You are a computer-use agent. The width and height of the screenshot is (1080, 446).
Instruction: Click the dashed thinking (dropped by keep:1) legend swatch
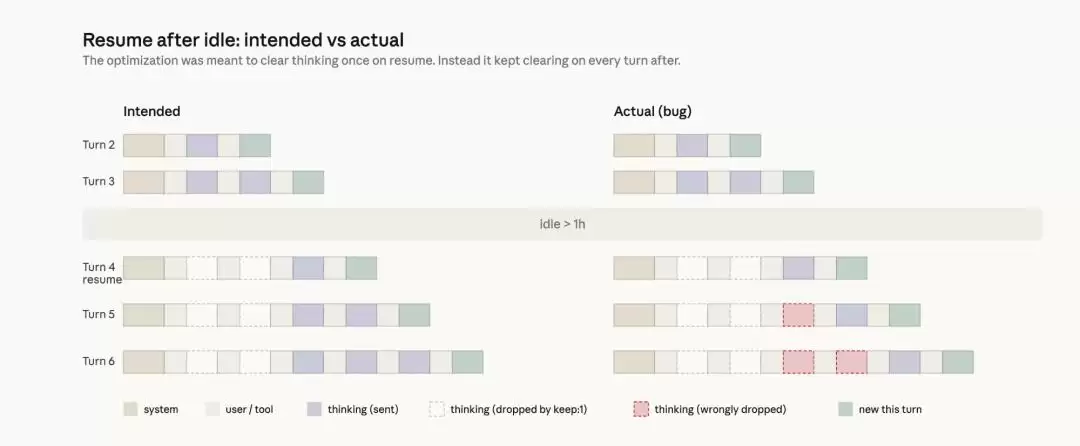[436, 409]
